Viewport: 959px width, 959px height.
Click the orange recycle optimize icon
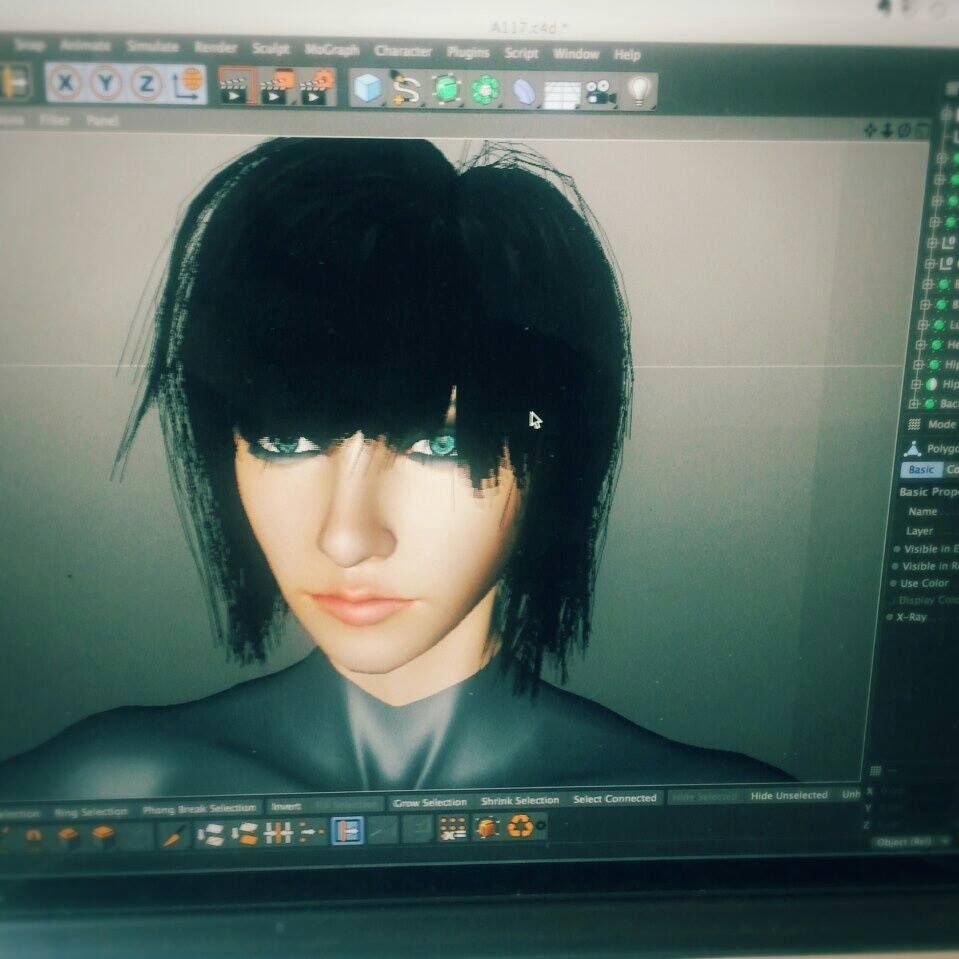click(520, 826)
